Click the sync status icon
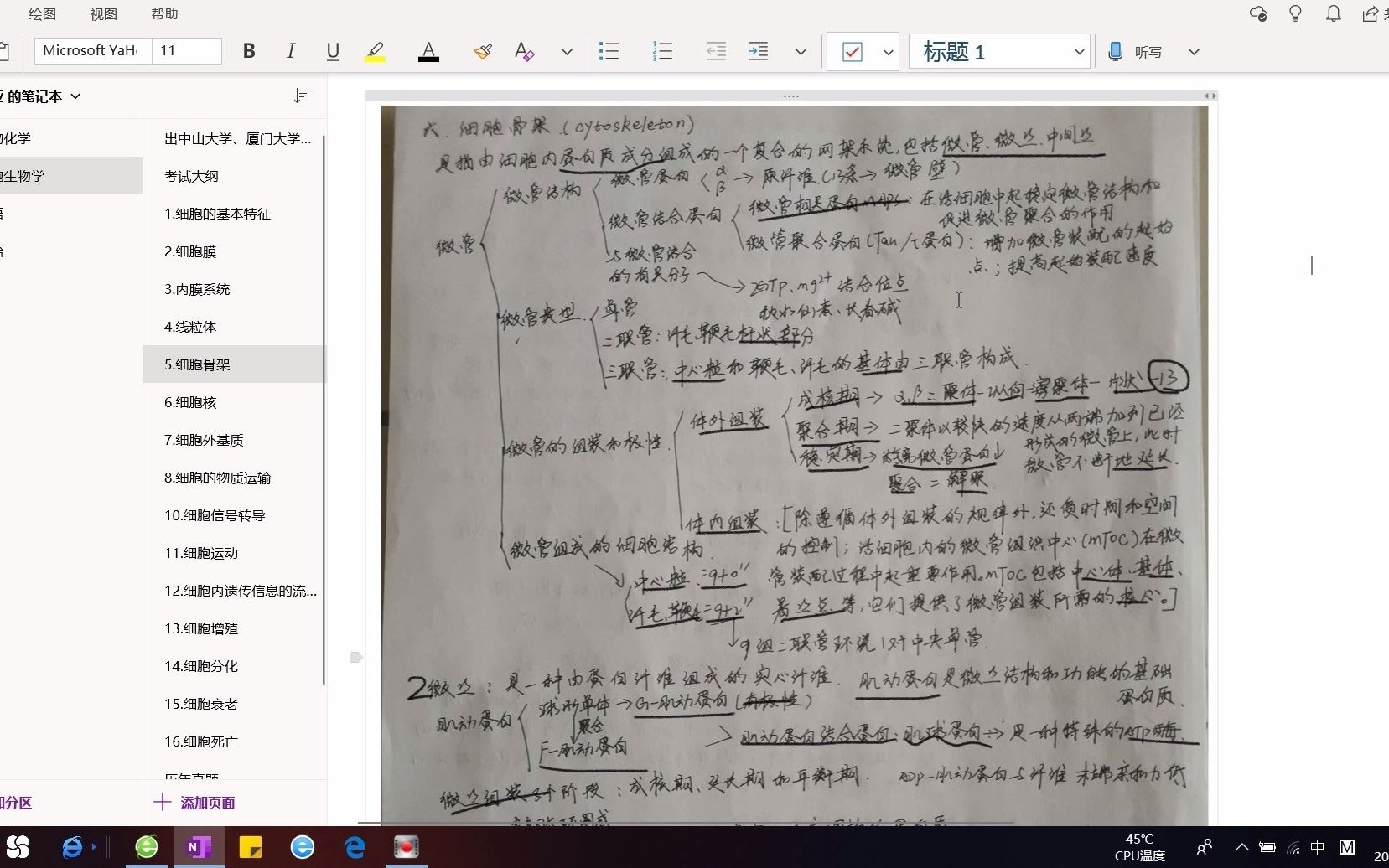This screenshot has width=1389, height=868. click(x=1257, y=13)
